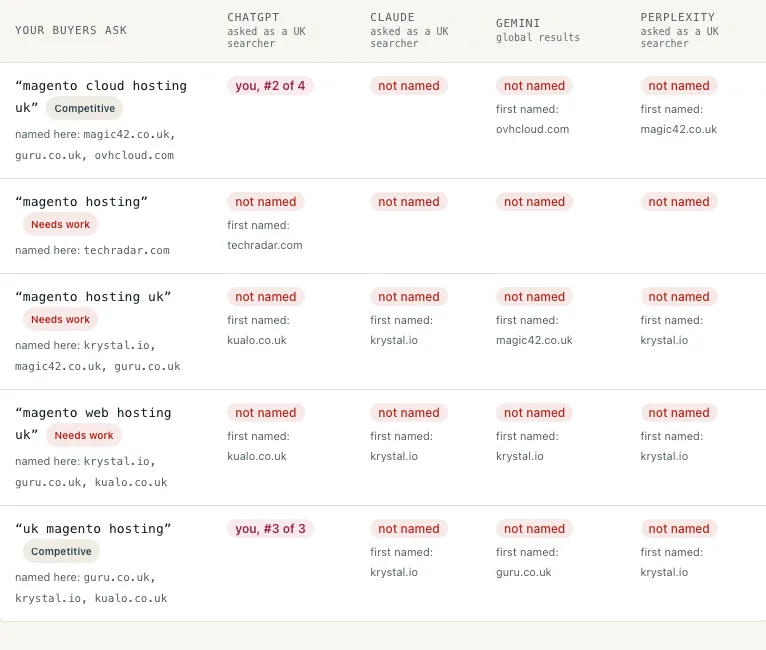Select the query "uk magento hosting"

(x=93, y=529)
